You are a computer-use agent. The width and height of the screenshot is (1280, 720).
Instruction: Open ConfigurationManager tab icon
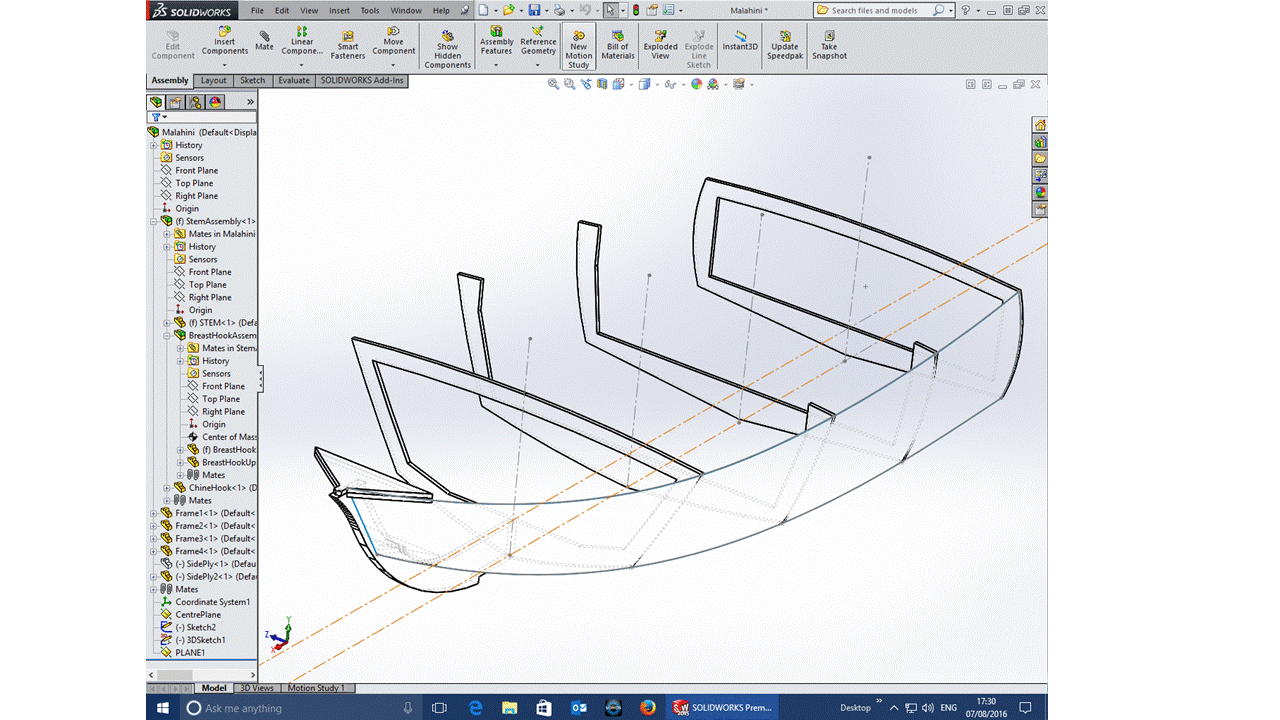click(195, 102)
